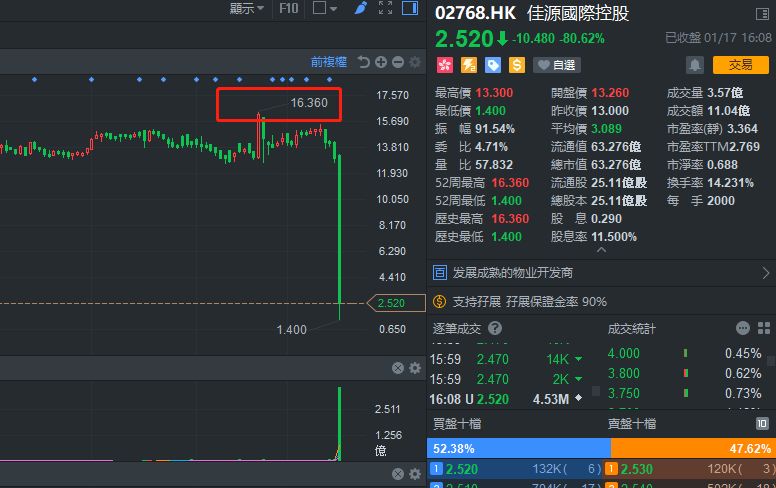Set a price alert with bell icon
This screenshot has width=776, height=488.
[695, 65]
